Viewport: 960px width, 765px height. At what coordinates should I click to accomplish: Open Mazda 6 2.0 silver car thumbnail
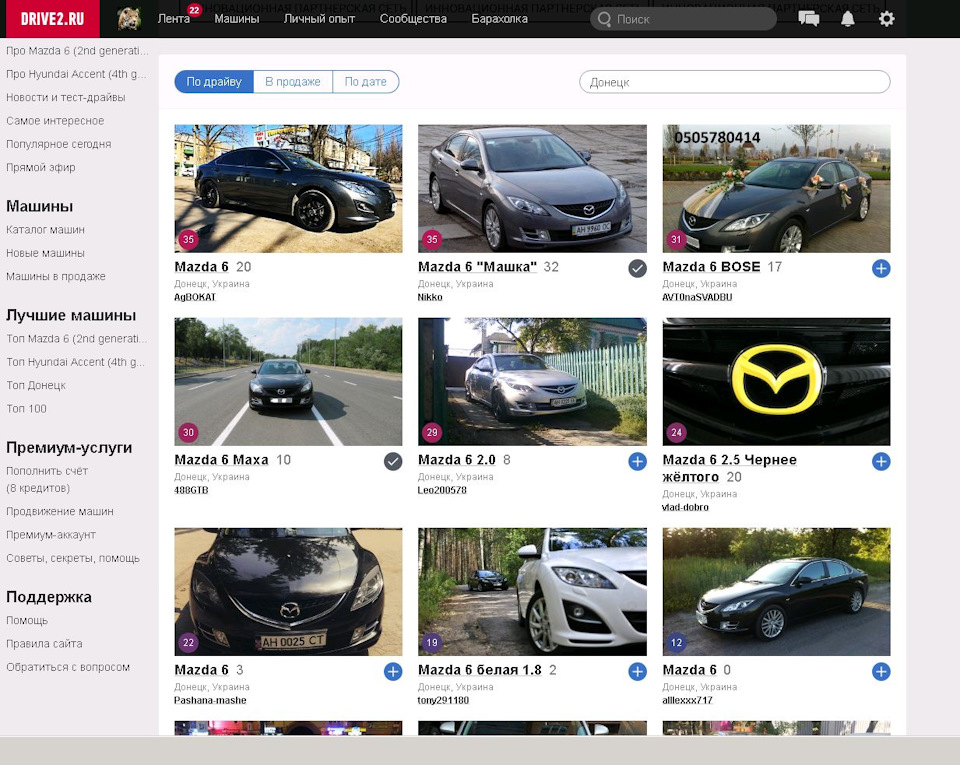[x=532, y=381]
